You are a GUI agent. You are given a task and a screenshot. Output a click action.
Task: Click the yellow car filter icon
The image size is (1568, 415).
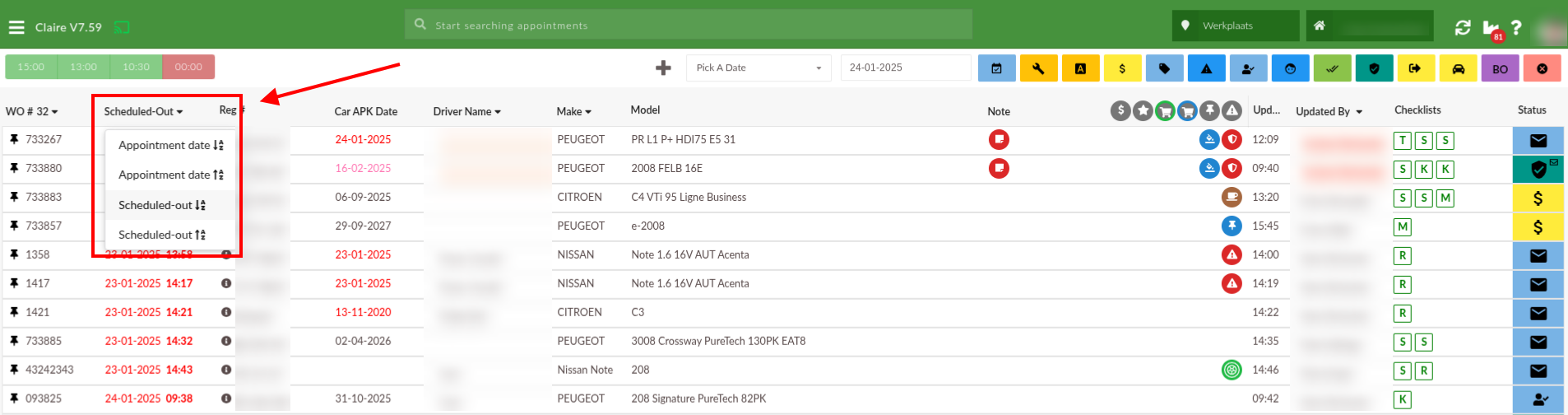[x=1458, y=68]
